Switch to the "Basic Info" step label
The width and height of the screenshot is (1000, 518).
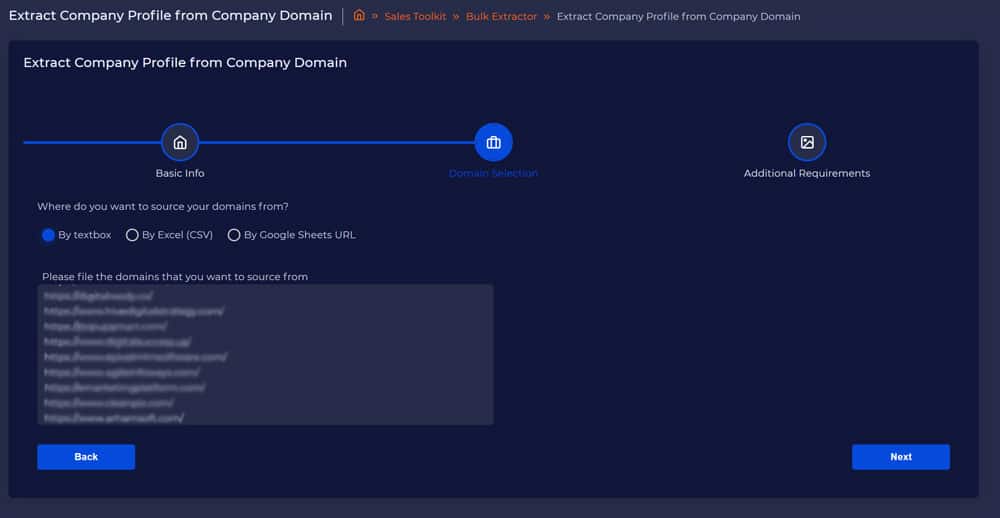180,173
